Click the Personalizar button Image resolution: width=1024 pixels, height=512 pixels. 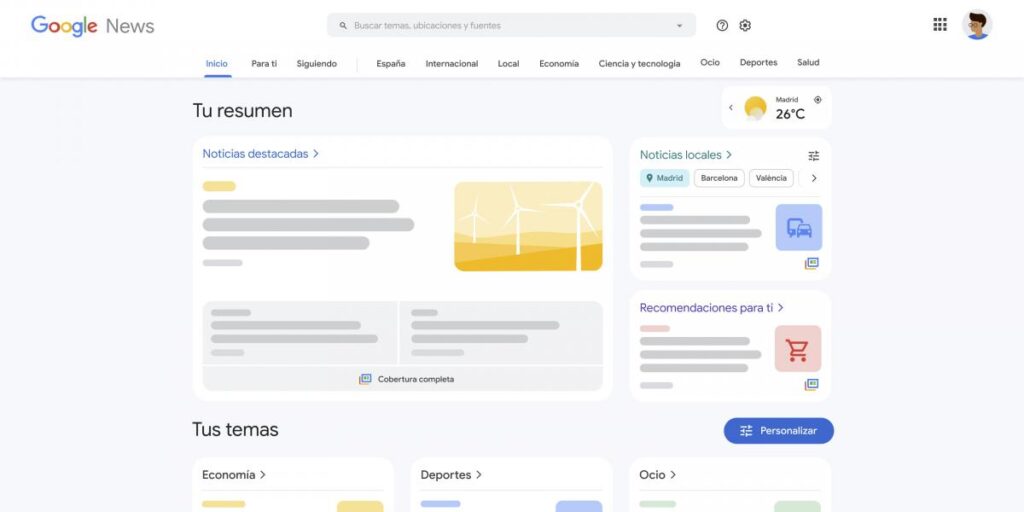(778, 431)
